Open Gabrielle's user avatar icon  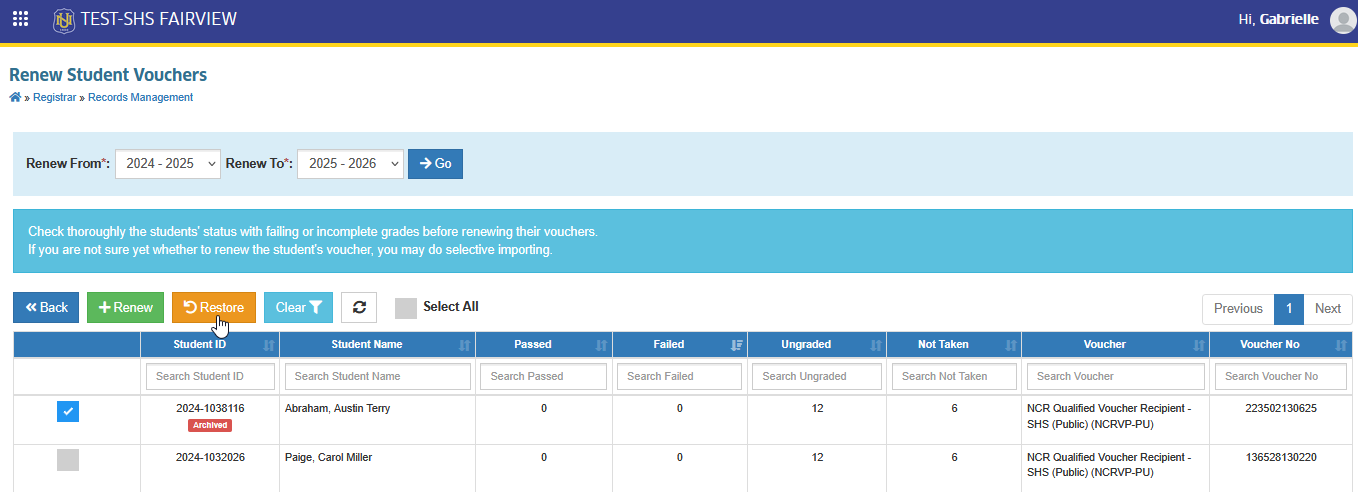pyautogui.click(x=1343, y=20)
